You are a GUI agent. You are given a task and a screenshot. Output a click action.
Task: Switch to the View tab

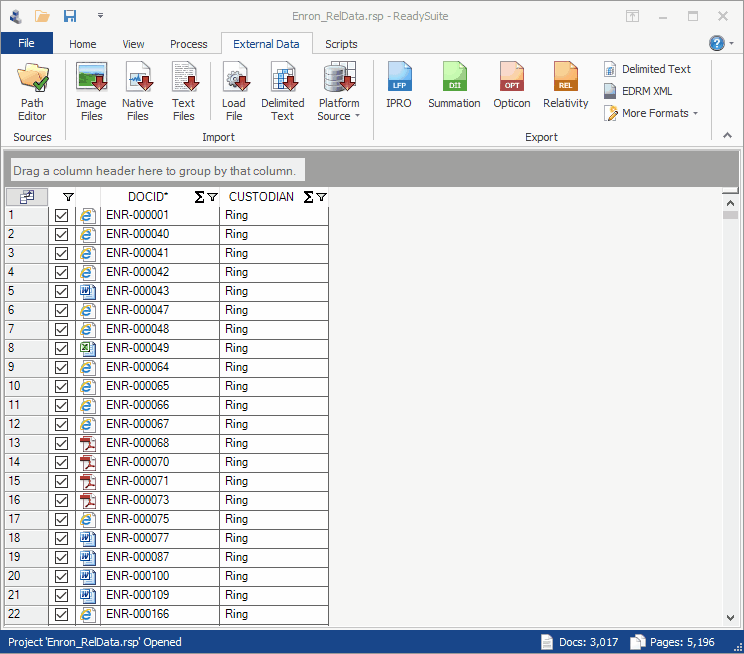click(x=133, y=44)
